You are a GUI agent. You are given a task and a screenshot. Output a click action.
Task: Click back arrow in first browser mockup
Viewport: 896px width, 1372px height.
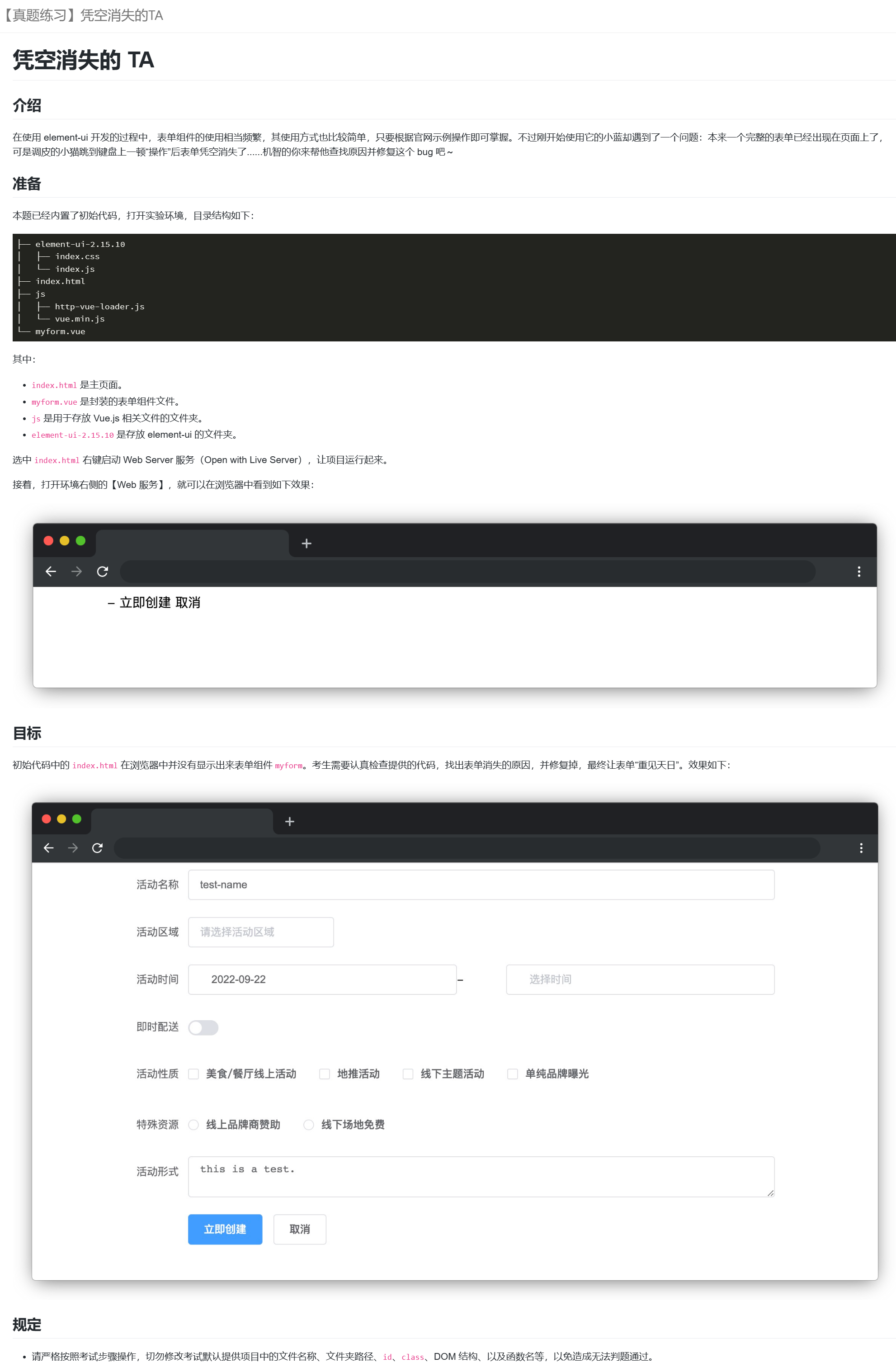[51, 571]
